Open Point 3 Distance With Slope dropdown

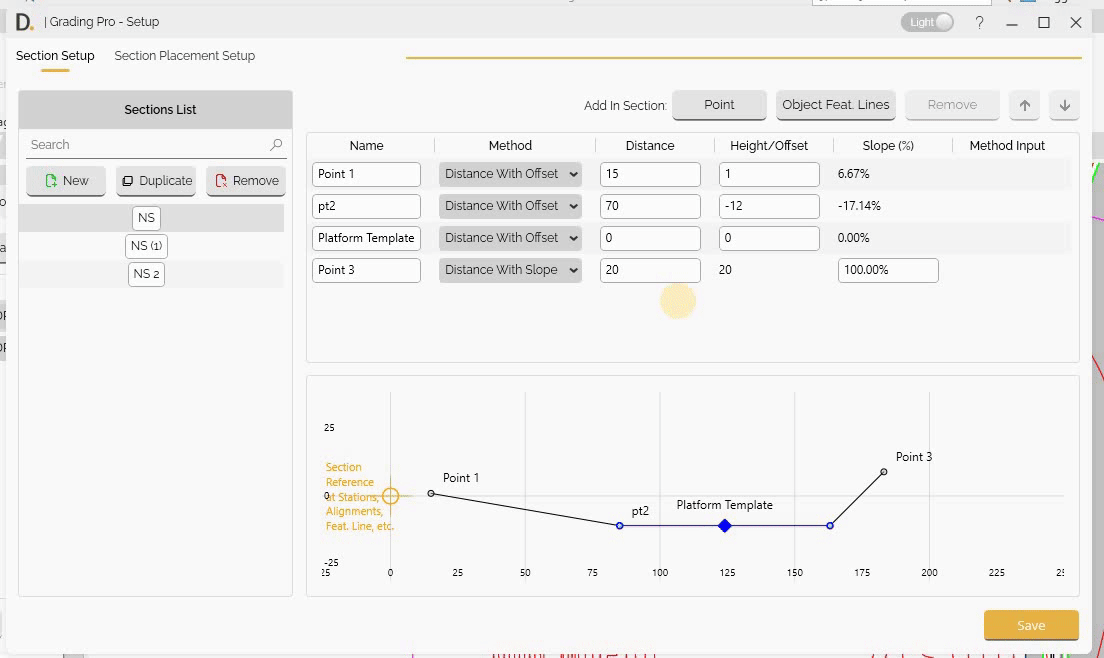click(x=510, y=270)
